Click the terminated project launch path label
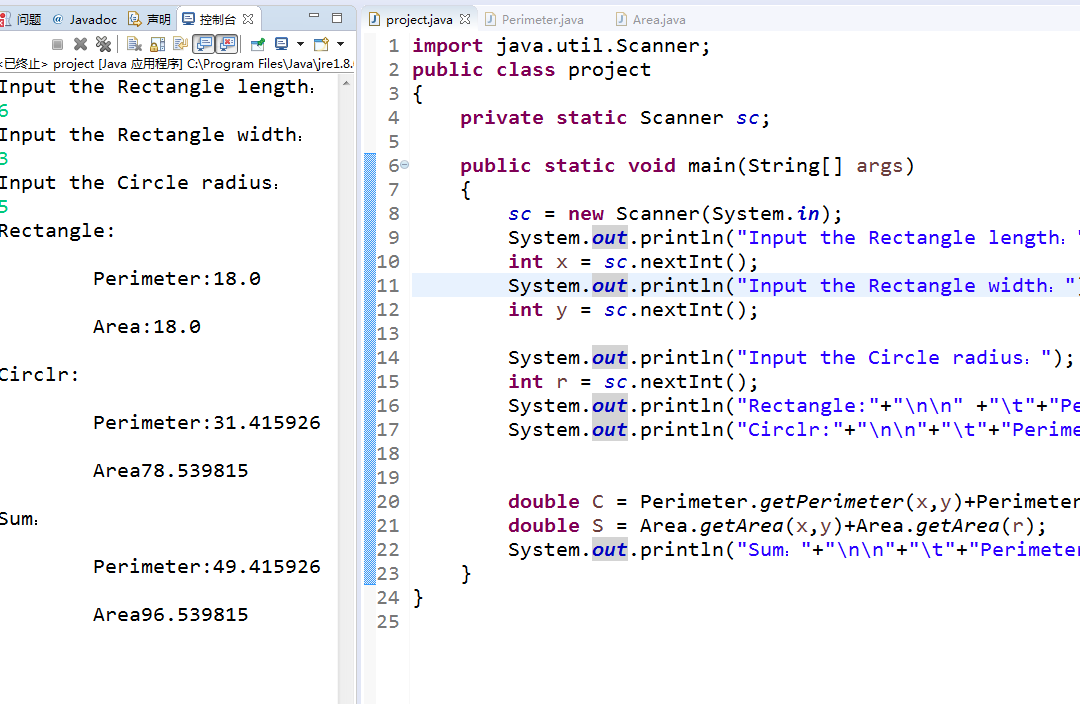The width and height of the screenshot is (1080, 704). coord(176,64)
